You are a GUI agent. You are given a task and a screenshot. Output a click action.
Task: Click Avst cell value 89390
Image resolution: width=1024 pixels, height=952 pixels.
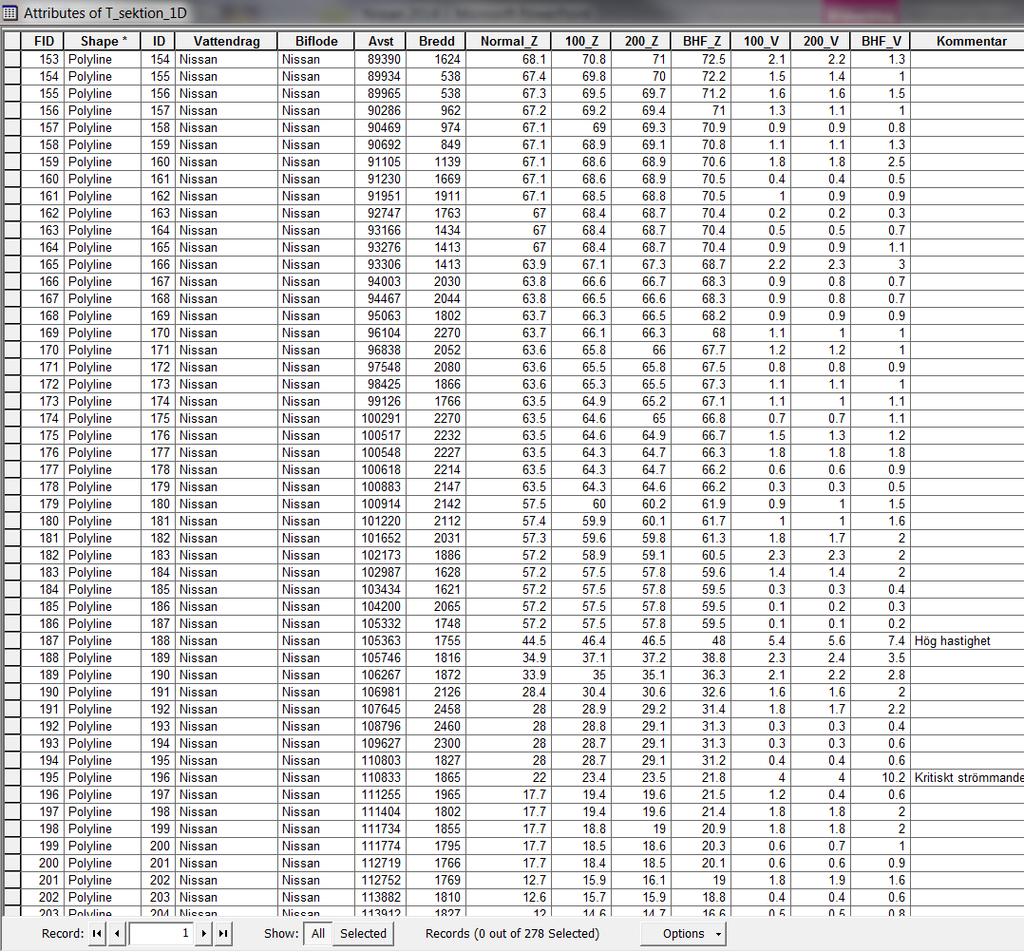pyautogui.click(x=380, y=59)
